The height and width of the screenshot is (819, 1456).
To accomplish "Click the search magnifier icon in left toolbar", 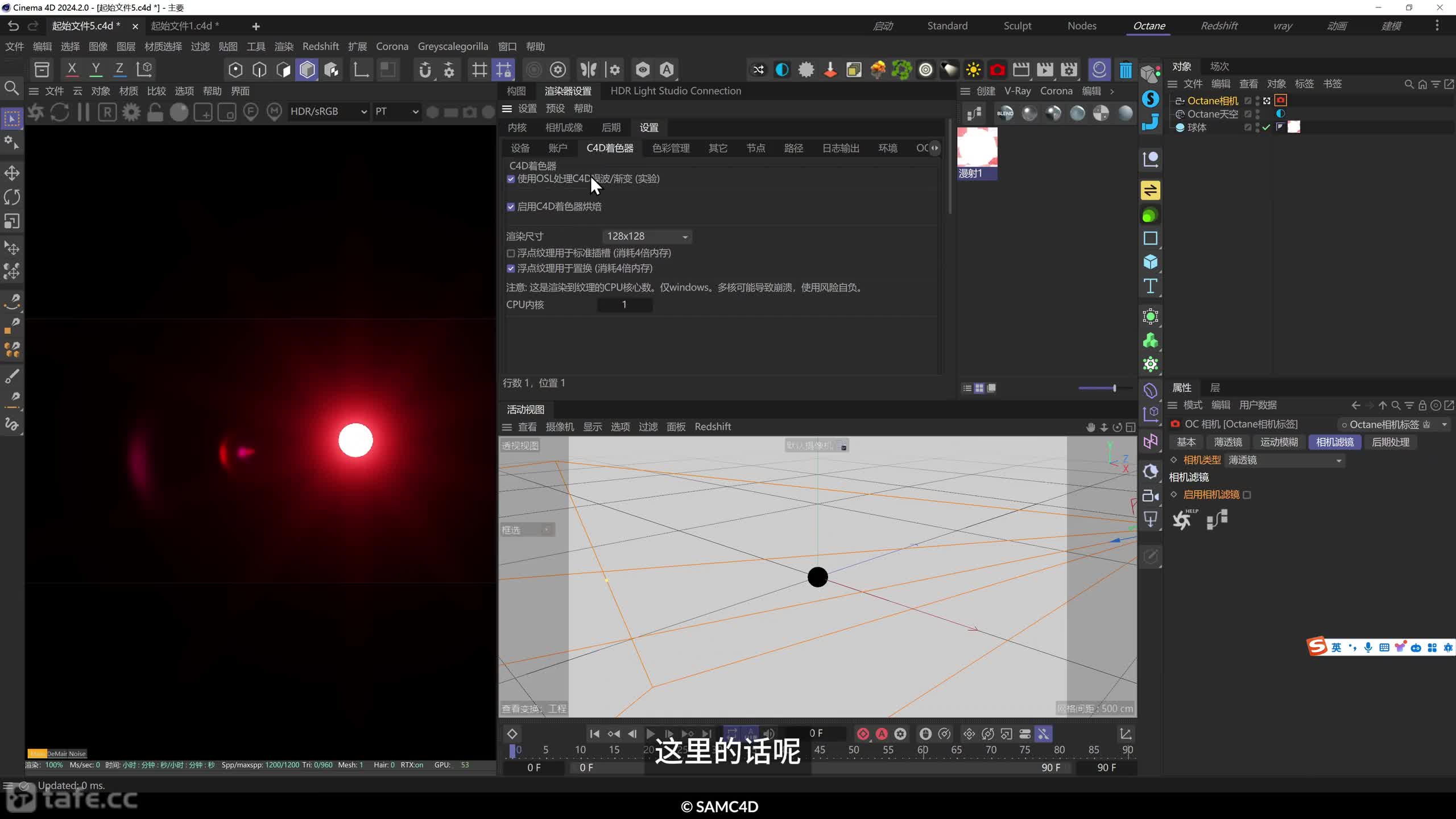I will tap(11, 89).
